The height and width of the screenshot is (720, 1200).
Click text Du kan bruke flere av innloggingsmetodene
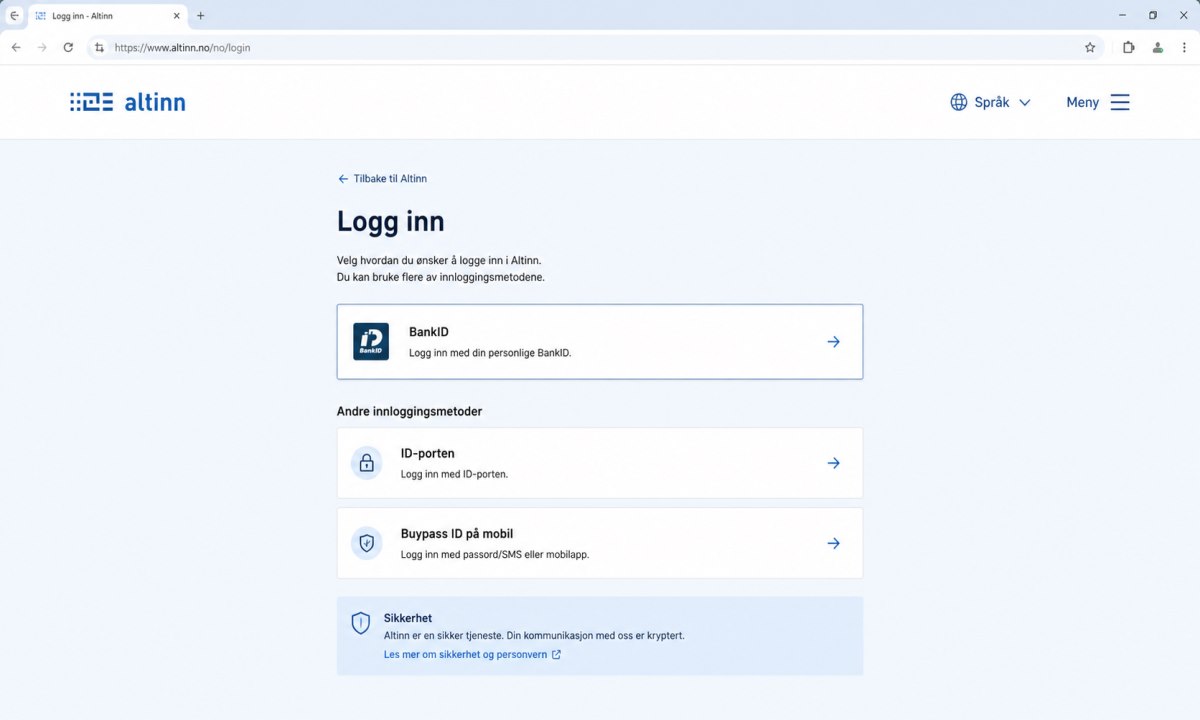(x=441, y=277)
